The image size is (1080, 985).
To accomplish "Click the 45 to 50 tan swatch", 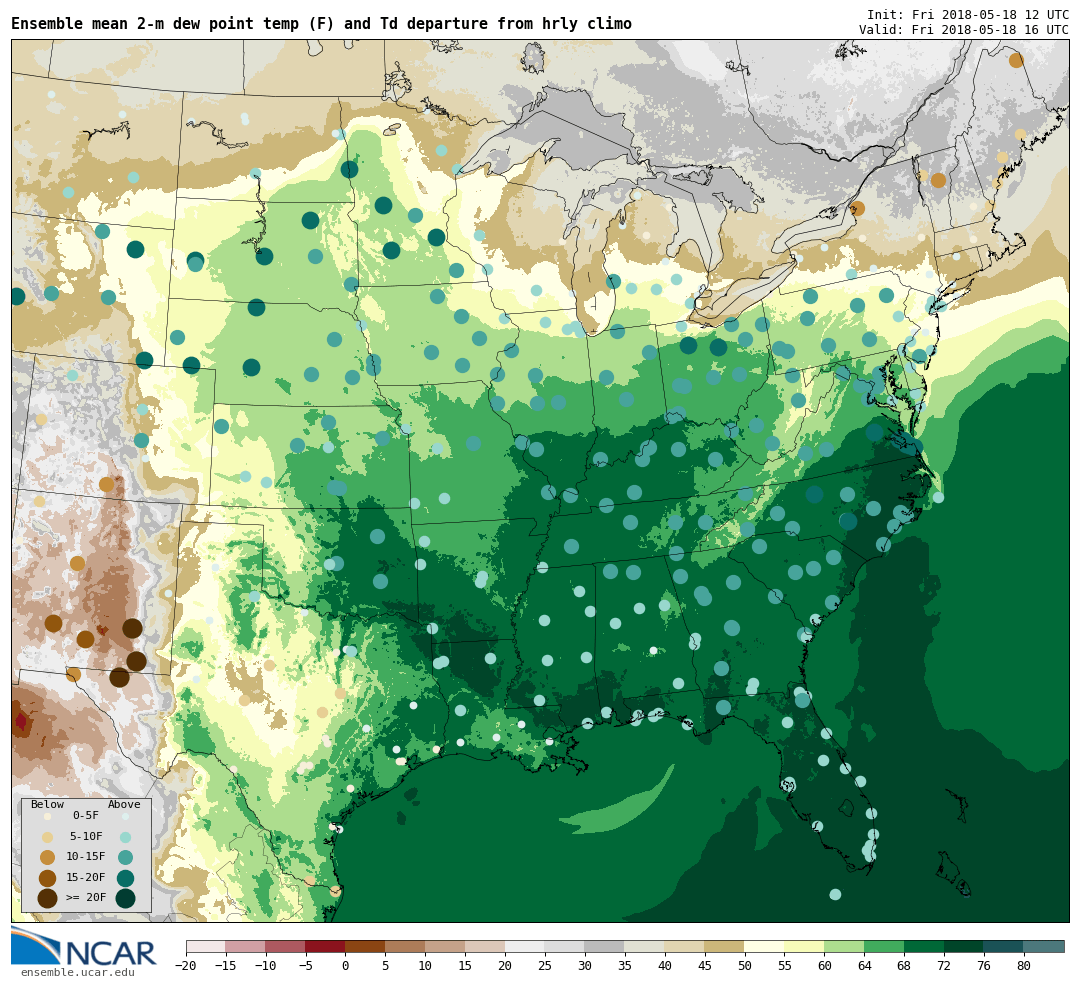I will point(725,947).
